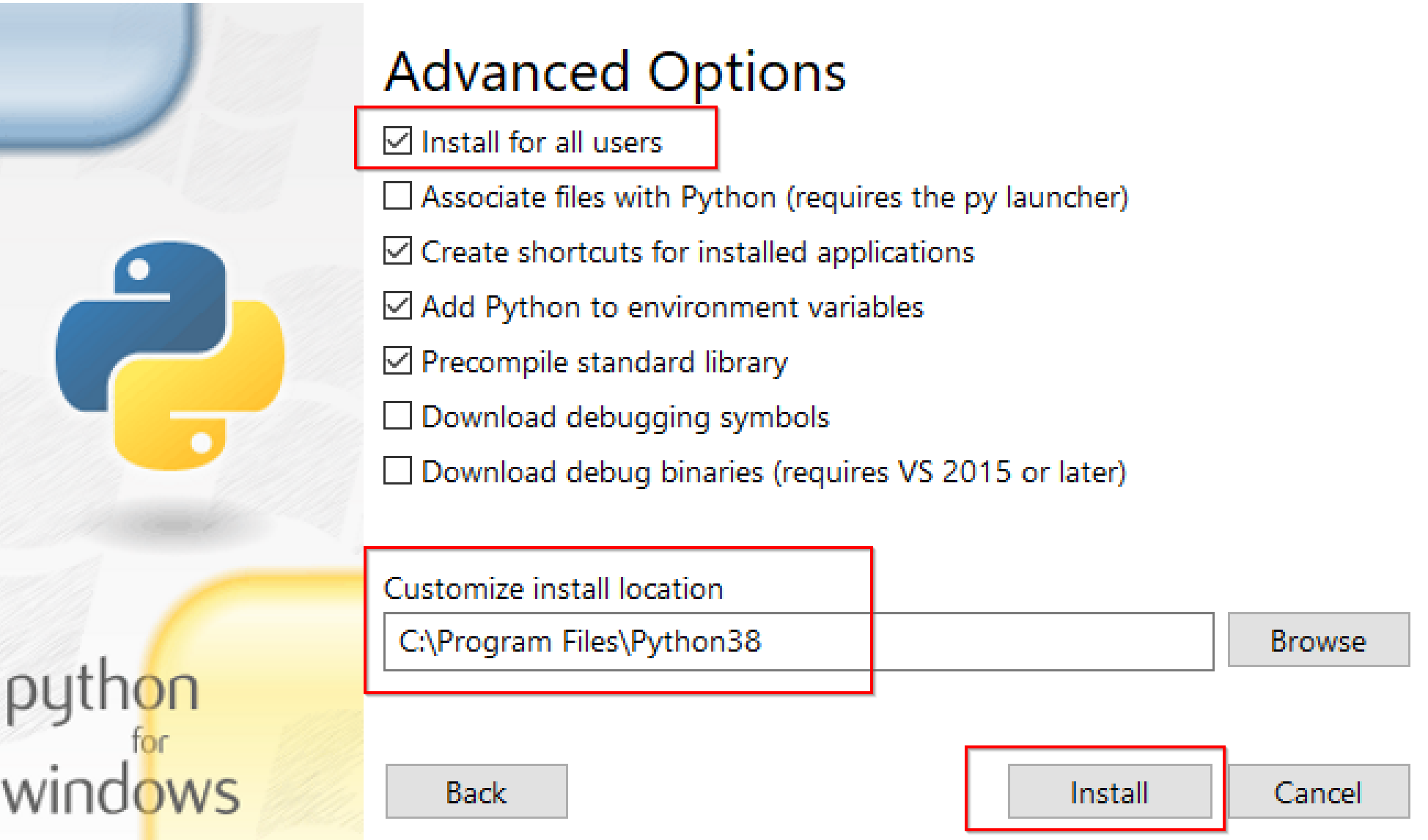The width and height of the screenshot is (1428, 840).
Task: Check the Download debug binaries checkbox
Action: (x=397, y=471)
